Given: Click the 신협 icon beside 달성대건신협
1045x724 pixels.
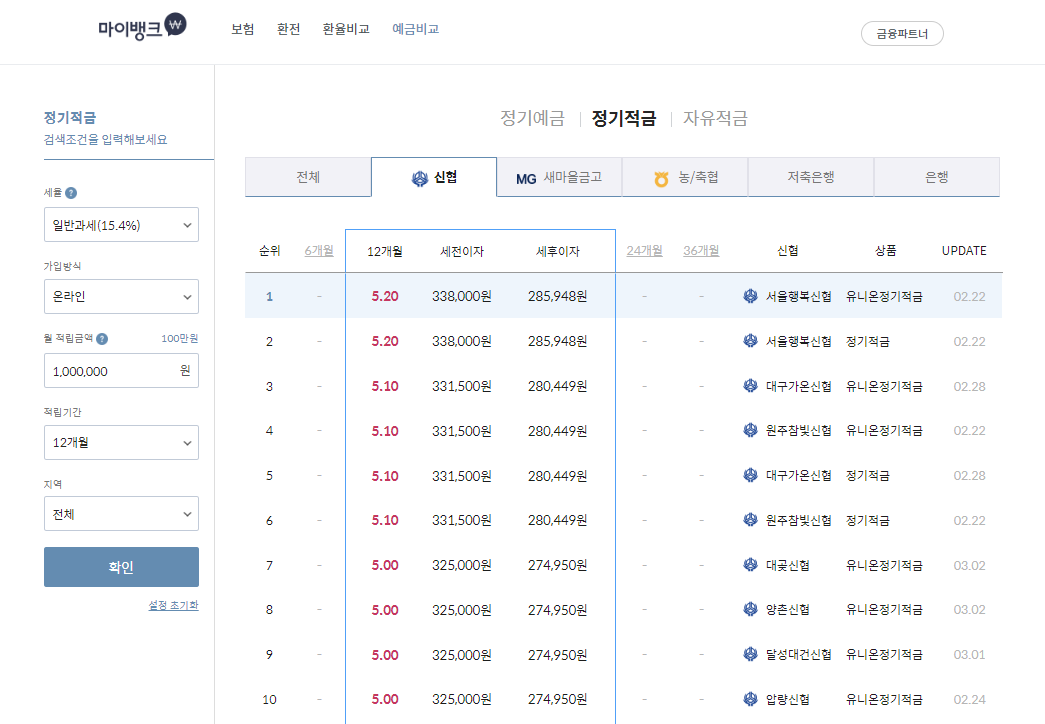Looking at the screenshot, I should pos(750,654).
